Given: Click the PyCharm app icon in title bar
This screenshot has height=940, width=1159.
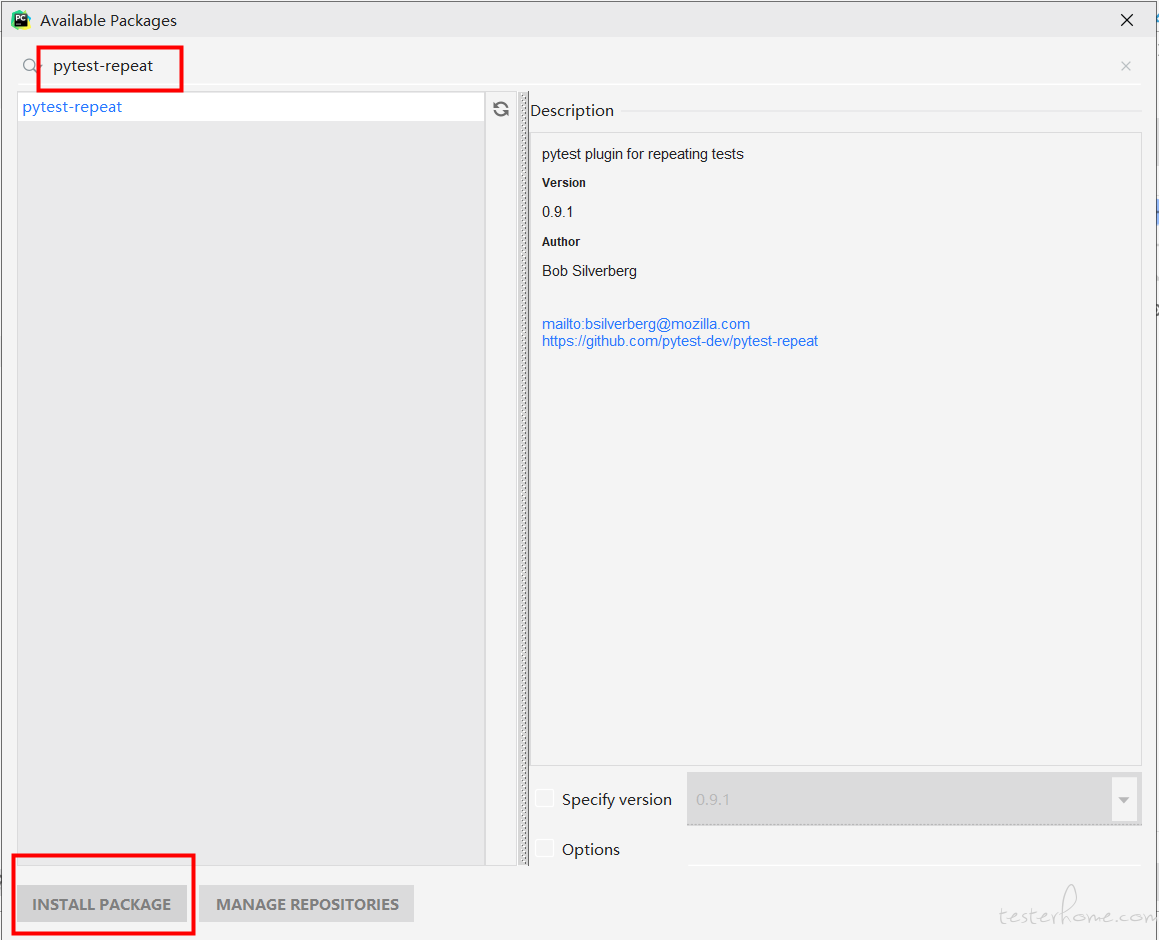Looking at the screenshot, I should (x=21, y=20).
